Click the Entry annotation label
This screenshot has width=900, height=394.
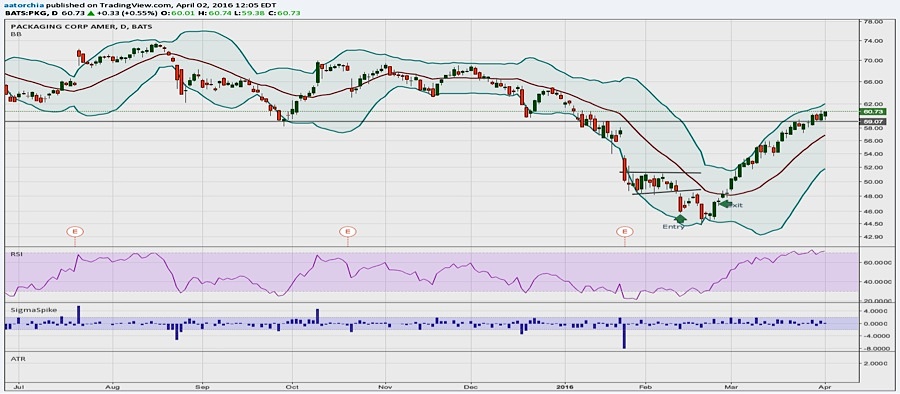(x=673, y=227)
